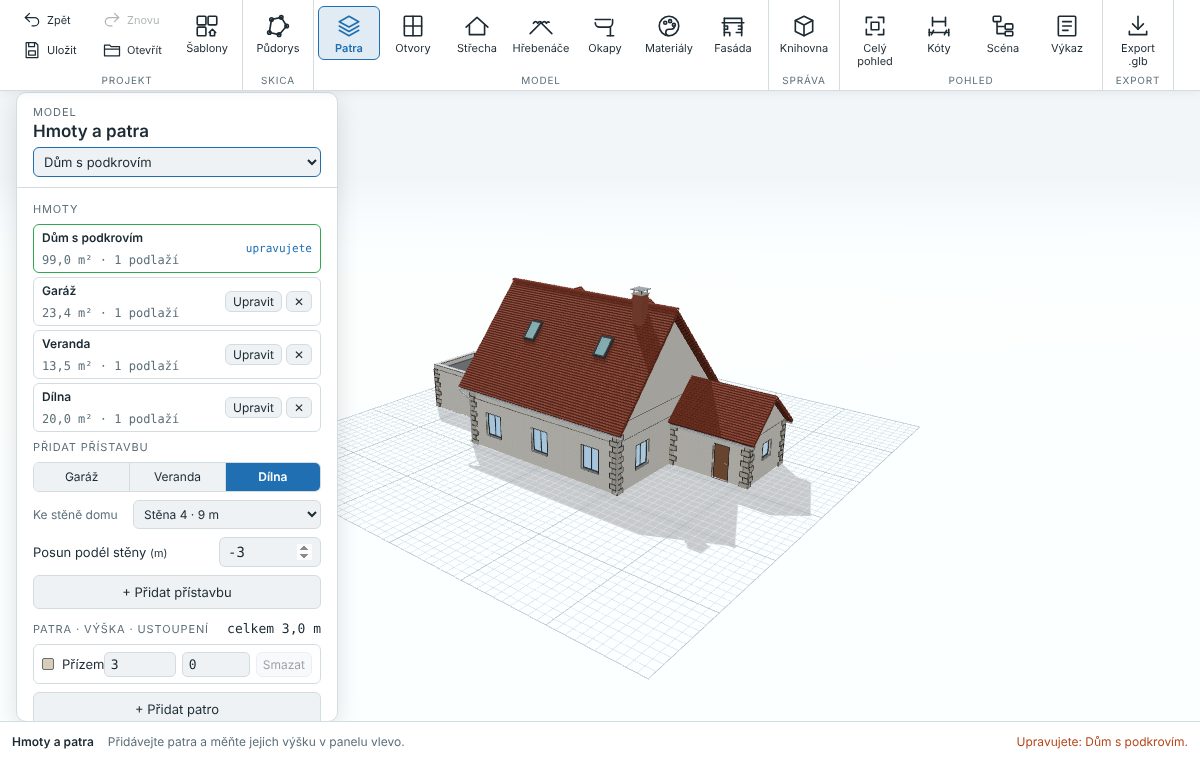Open the Okapy gutters tool
Screen dimensions: 1200x760
click(605, 34)
